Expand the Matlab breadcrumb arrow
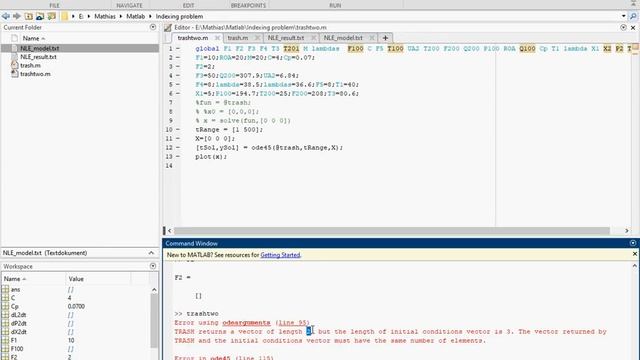The width and height of the screenshot is (640, 360). (x=150, y=16)
